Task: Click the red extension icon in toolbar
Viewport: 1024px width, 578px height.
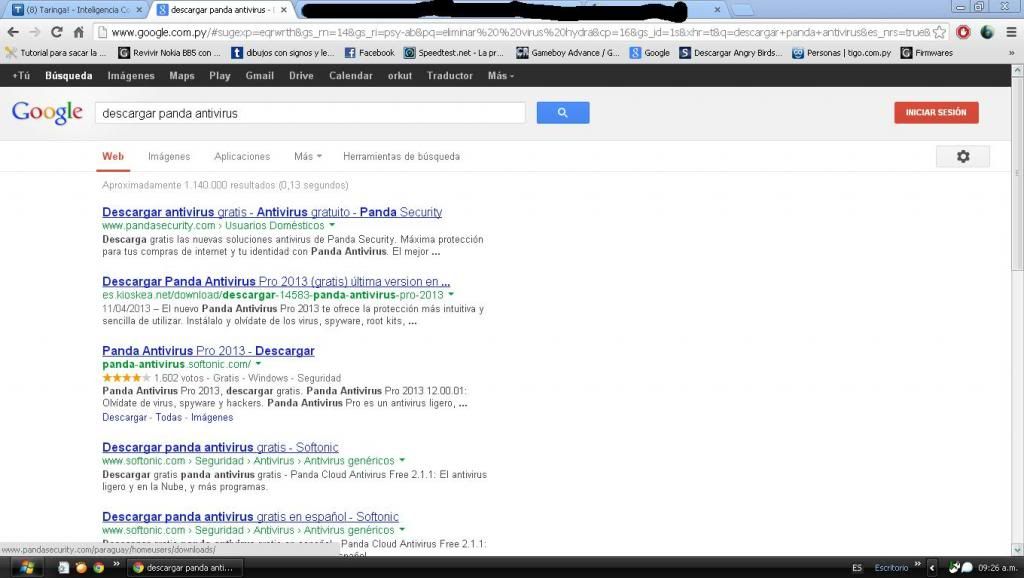Action: pos(963,32)
